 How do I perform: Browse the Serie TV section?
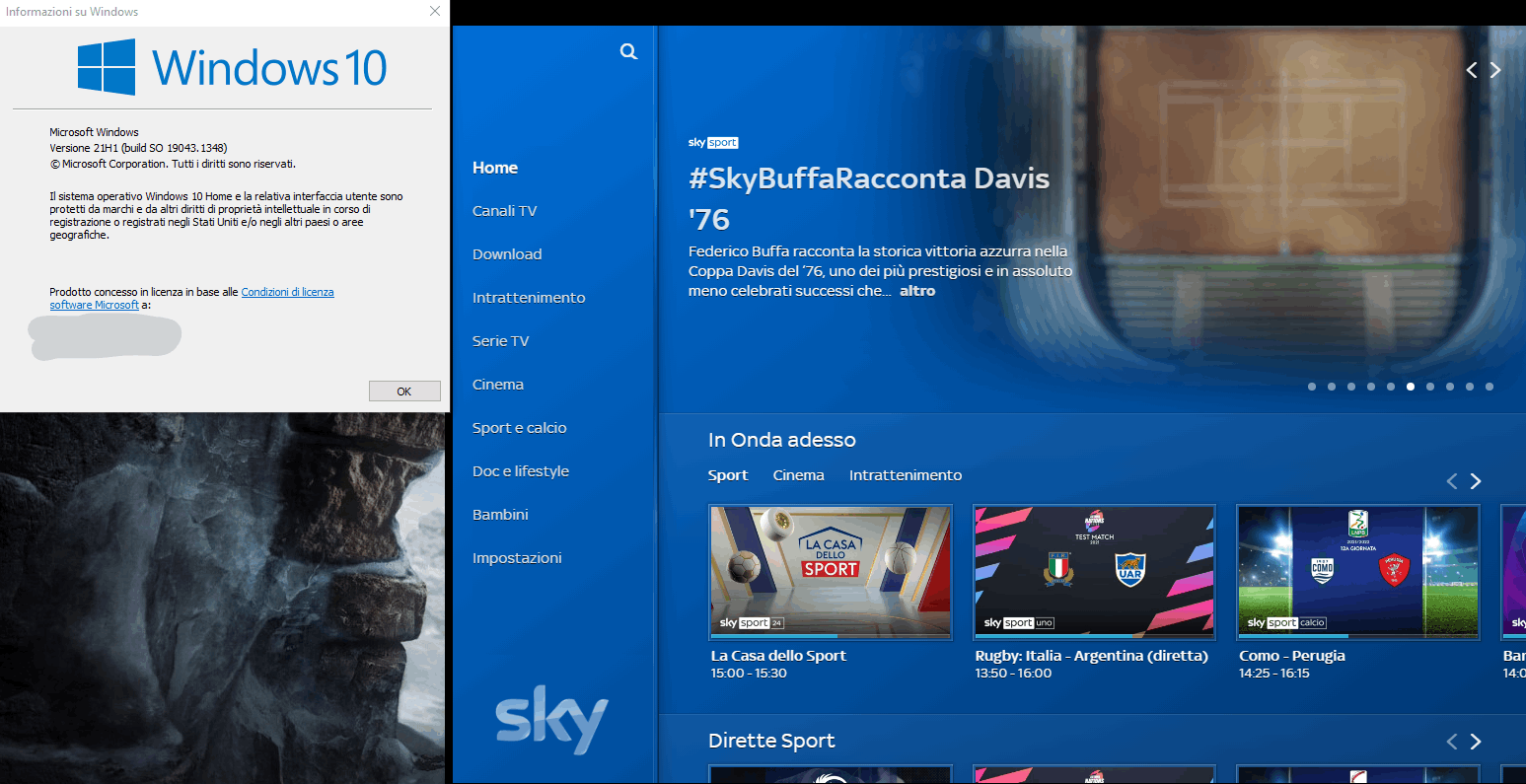tap(501, 341)
